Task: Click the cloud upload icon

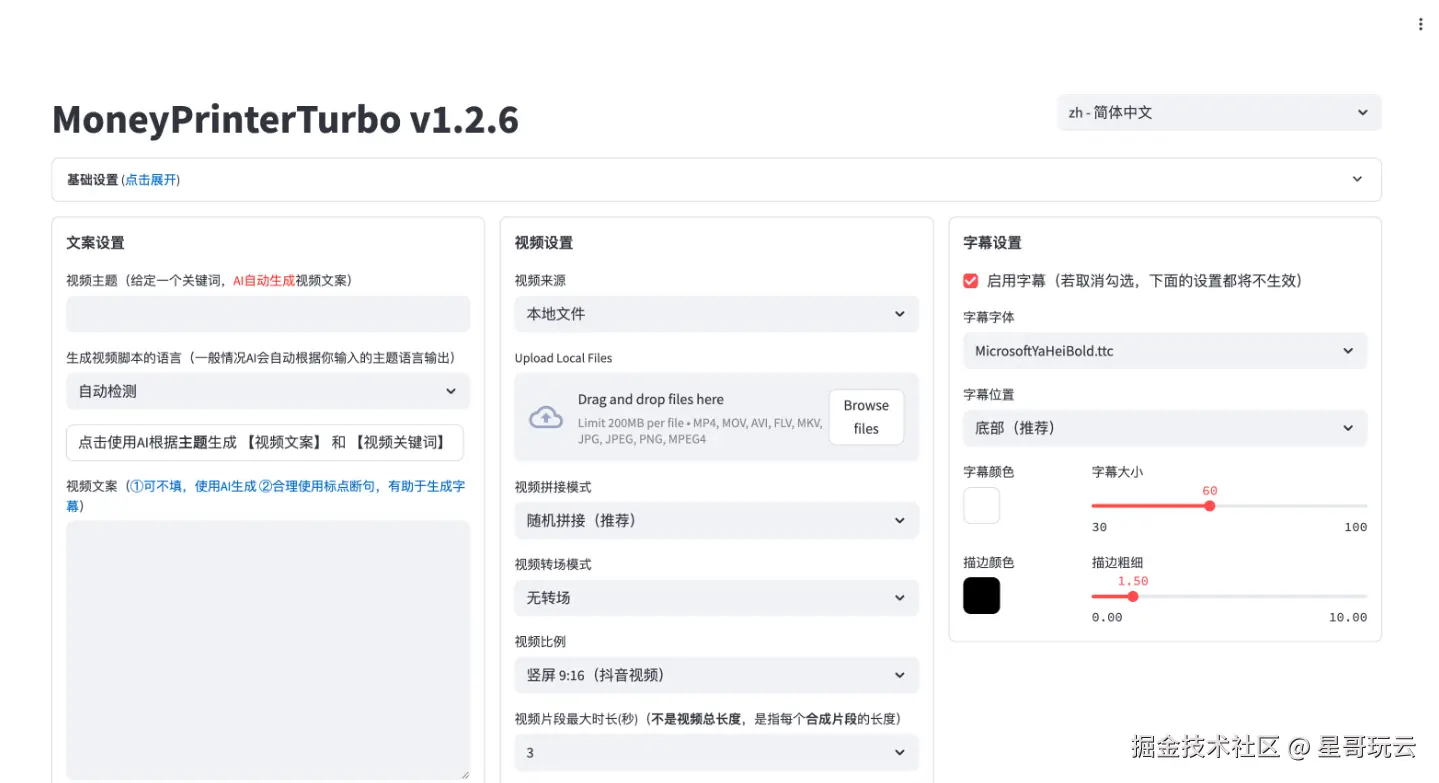Action: coord(545,418)
